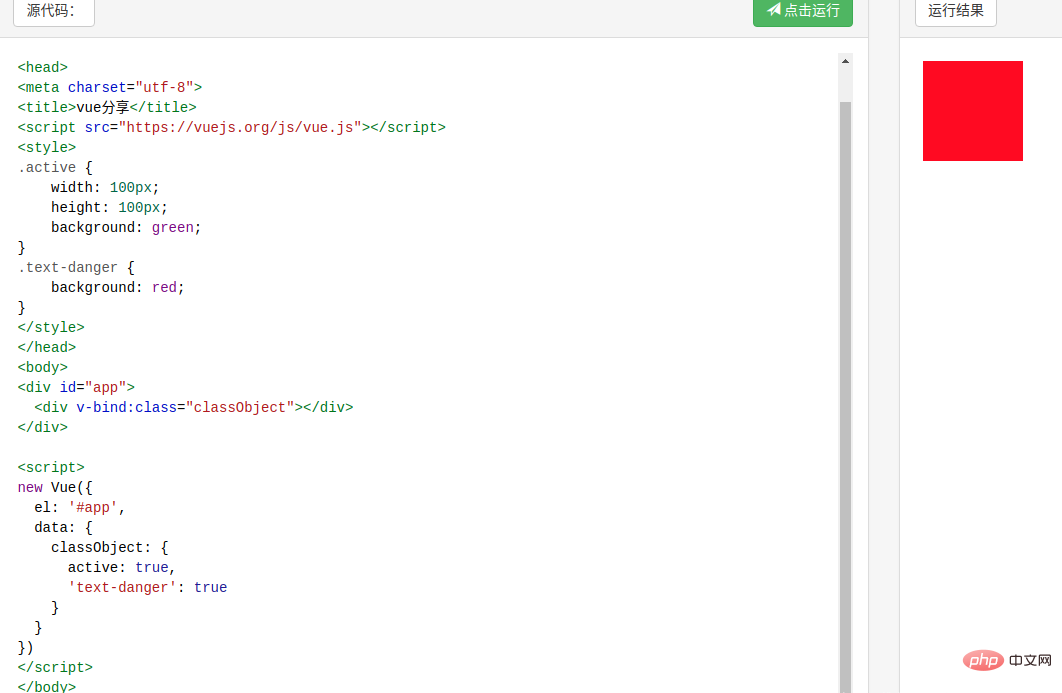Click the 源代码 source code button
Image resolution: width=1062 pixels, height=693 pixels.
click(53, 11)
